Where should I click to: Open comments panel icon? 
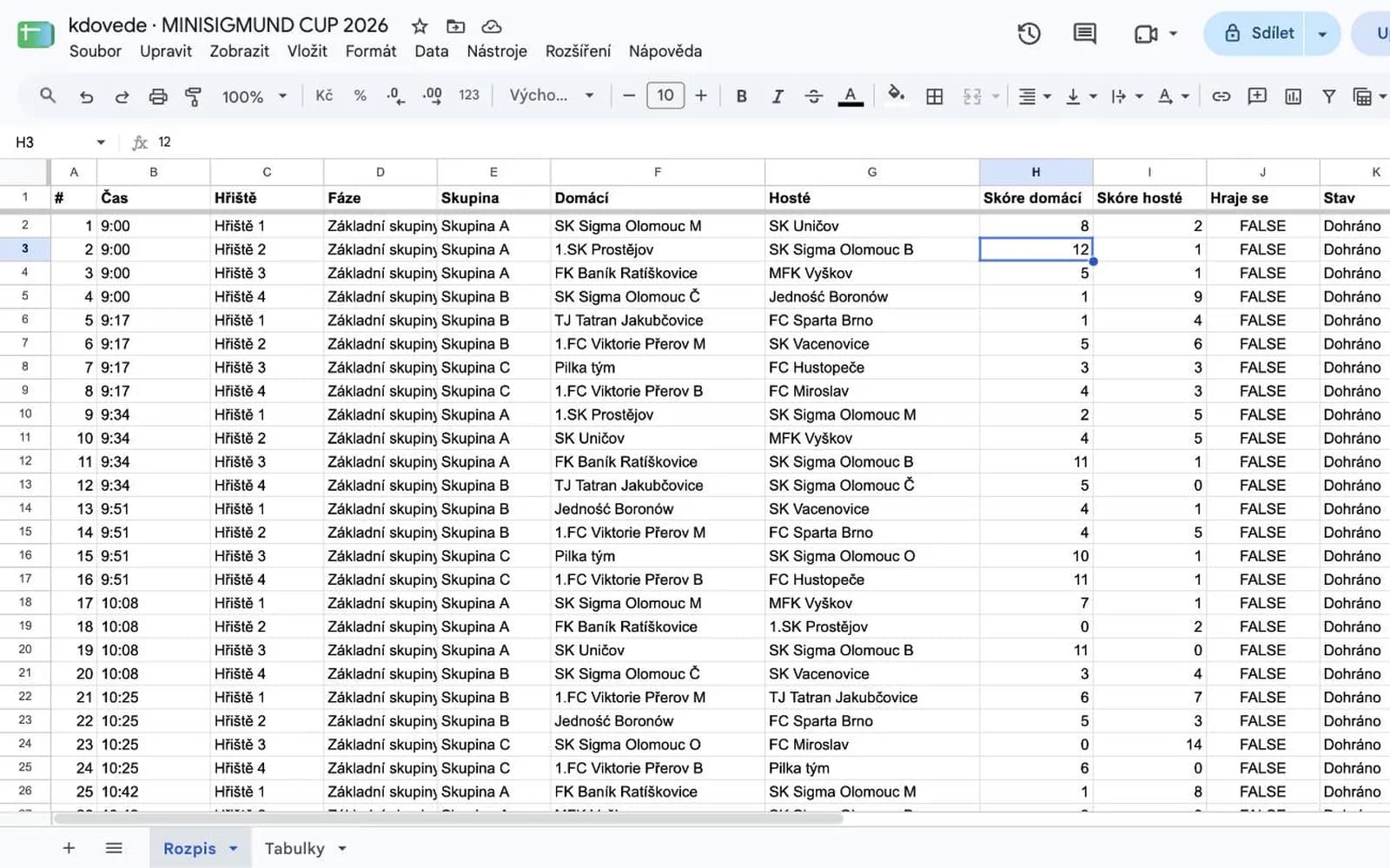click(x=1084, y=34)
